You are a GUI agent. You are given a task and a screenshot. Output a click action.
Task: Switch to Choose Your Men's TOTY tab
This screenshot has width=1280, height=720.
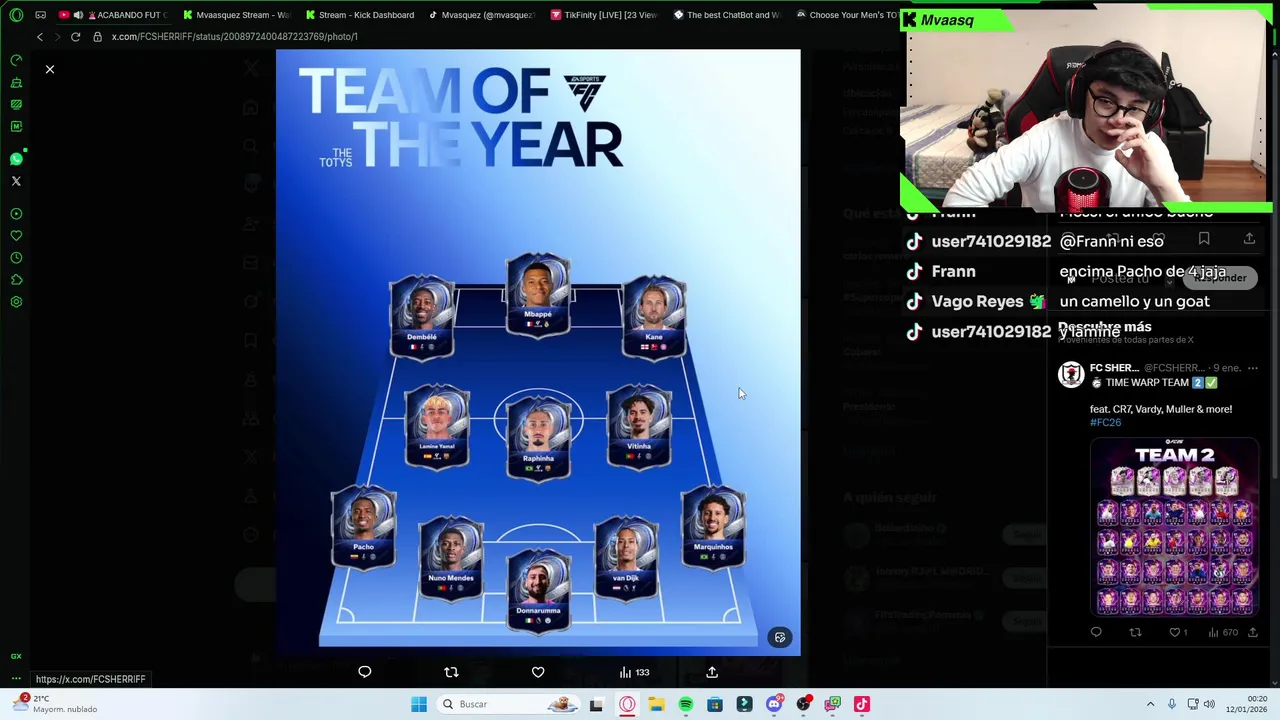pyautogui.click(x=847, y=15)
